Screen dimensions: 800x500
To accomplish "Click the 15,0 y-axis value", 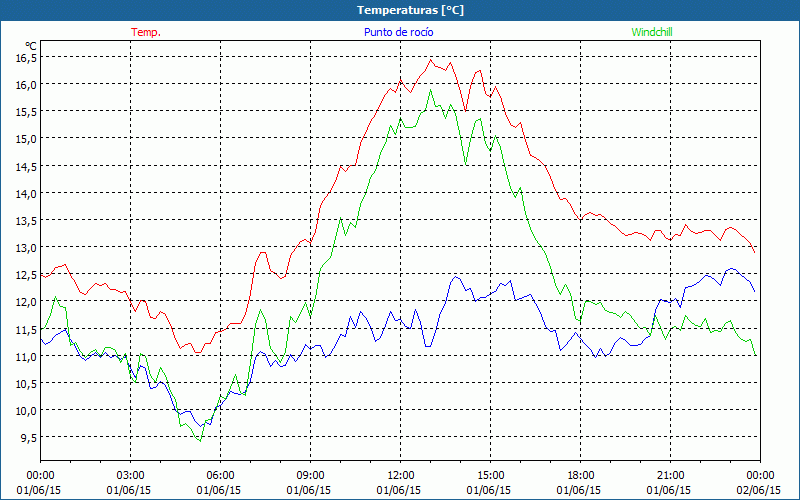I will pos(27,139).
